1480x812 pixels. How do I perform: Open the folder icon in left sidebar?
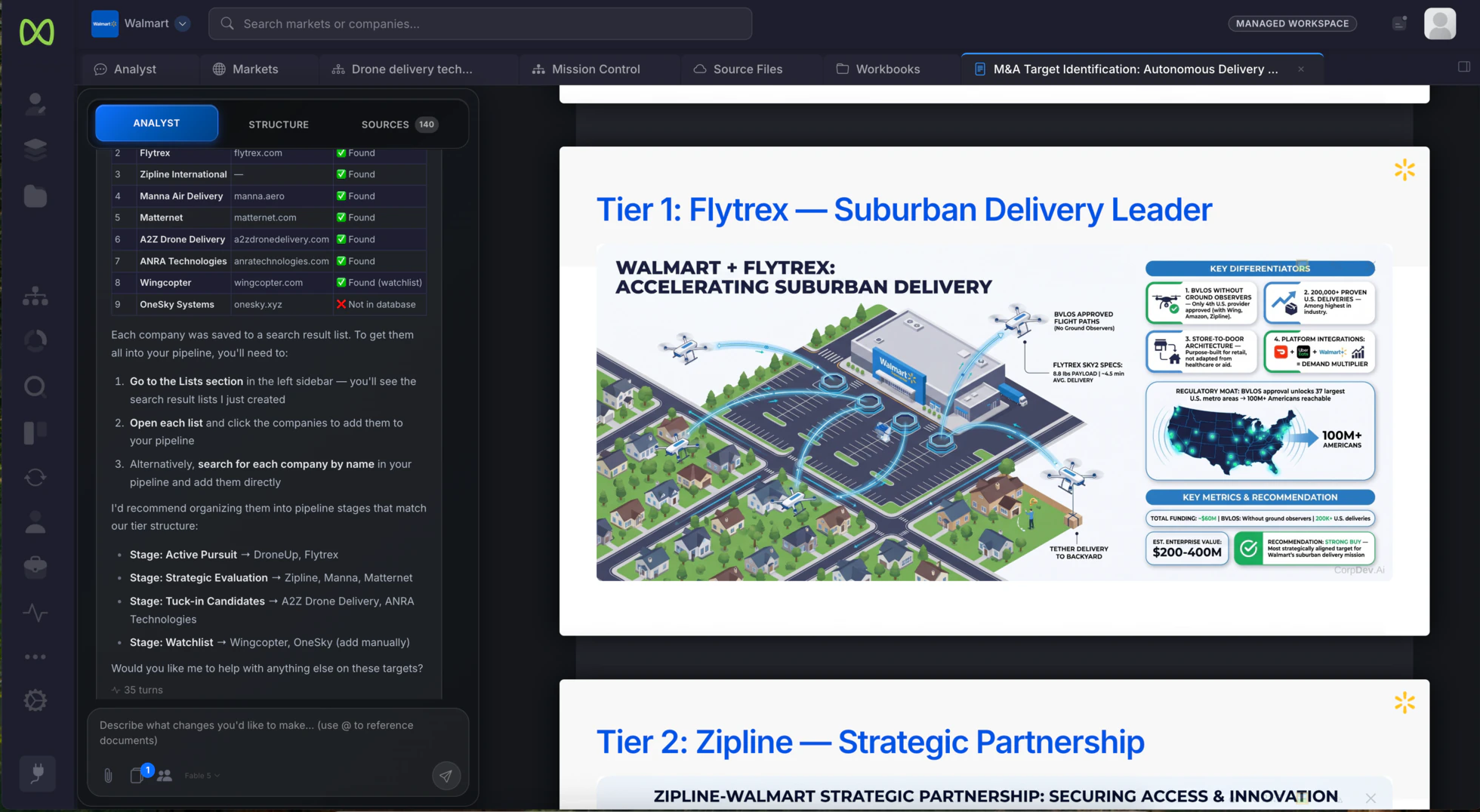coord(35,196)
